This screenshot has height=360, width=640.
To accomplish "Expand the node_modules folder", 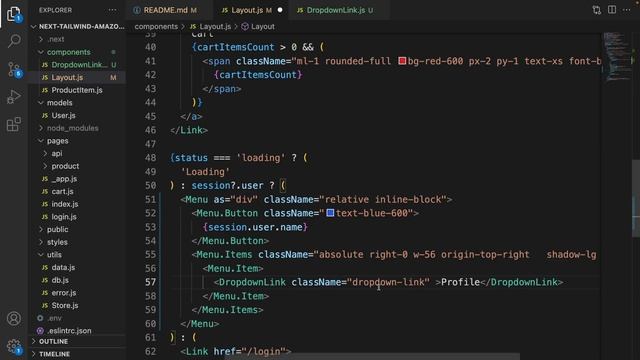I will [77, 128].
